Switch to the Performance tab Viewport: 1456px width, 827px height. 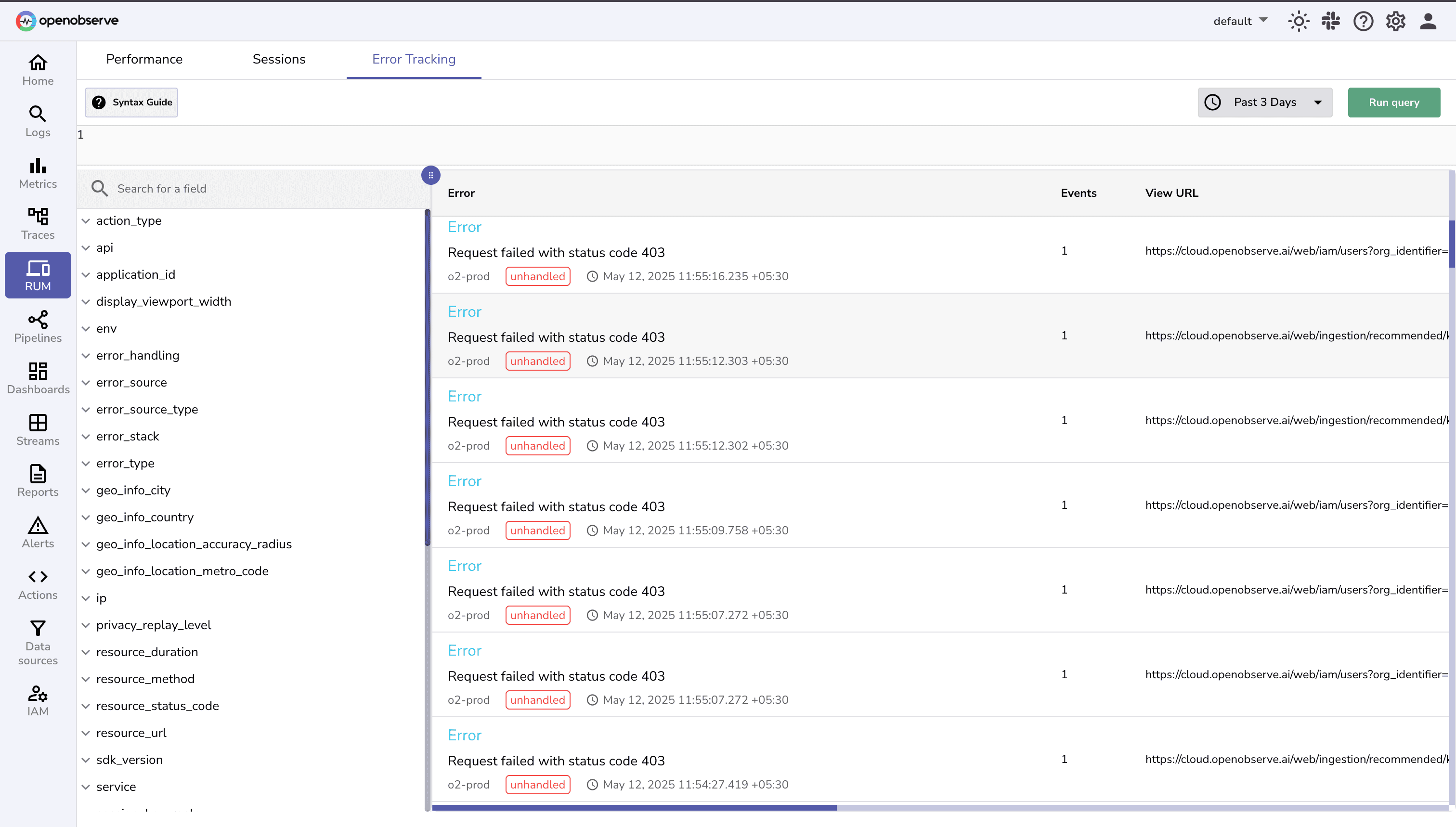click(x=144, y=59)
